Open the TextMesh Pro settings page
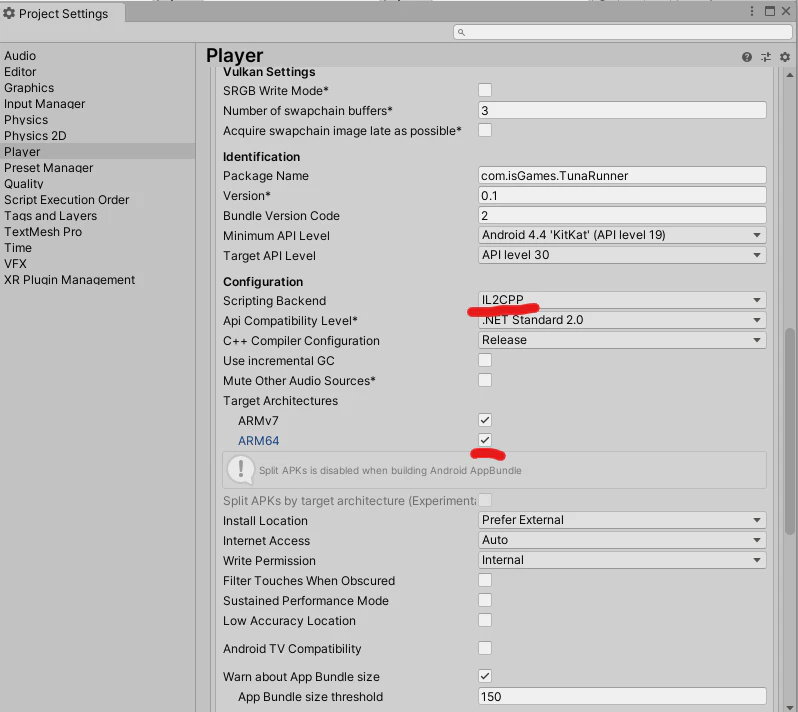Image resolution: width=798 pixels, height=712 pixels. (x=43, y=232)
